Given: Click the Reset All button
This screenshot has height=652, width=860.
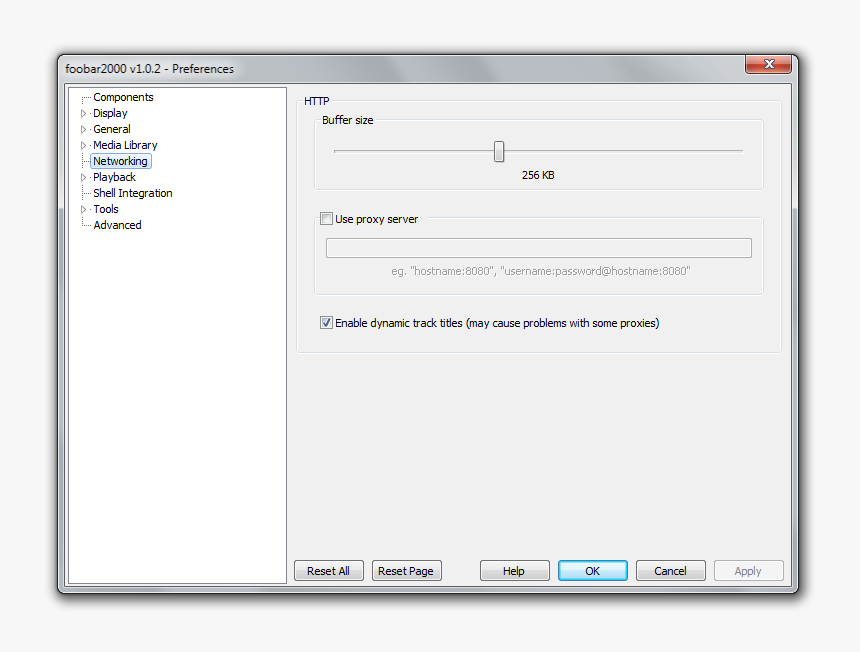Looking at the screenshot, I should (x=329, y=571).
